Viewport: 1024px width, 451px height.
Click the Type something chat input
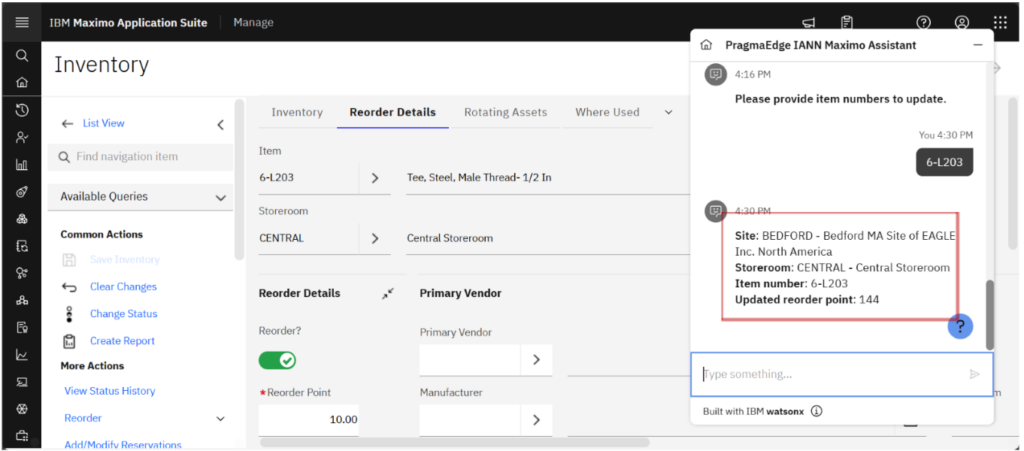[842, 374]
